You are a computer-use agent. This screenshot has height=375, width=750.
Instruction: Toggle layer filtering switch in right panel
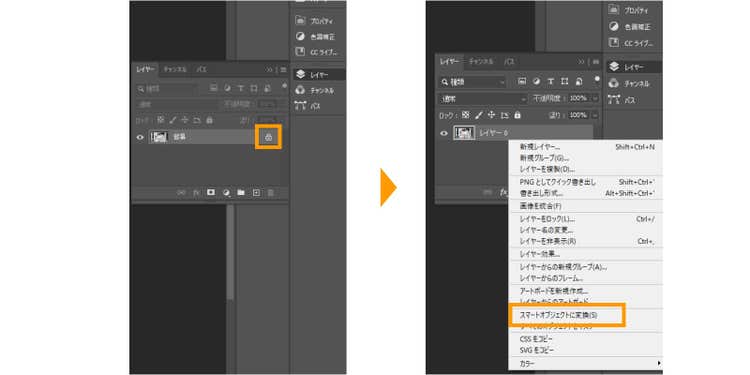point(597,78)
